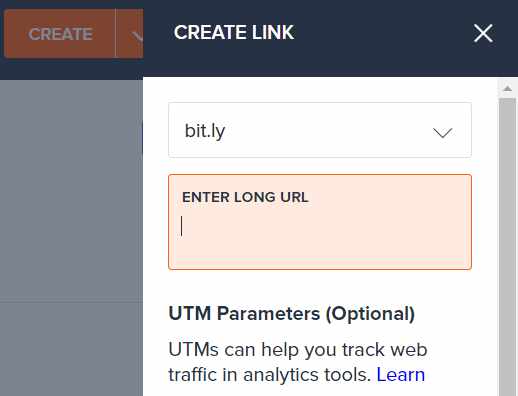
Task: Click the orange CREATE button
Action: pos(60,34)
